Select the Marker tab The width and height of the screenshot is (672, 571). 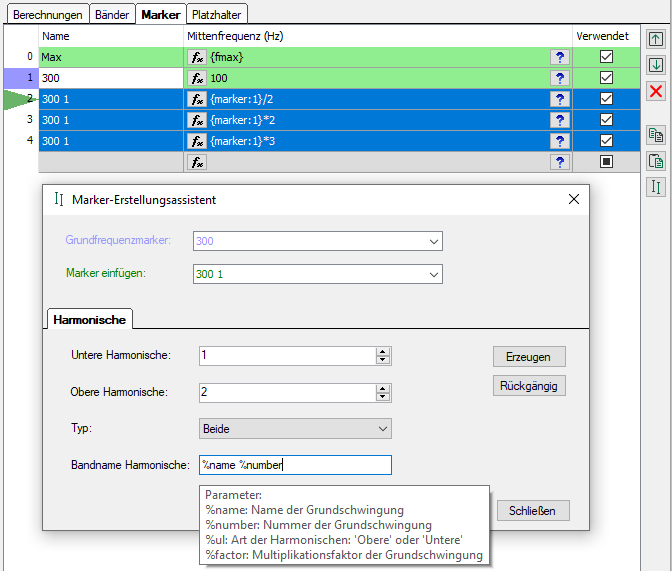(x=161, y=15)
